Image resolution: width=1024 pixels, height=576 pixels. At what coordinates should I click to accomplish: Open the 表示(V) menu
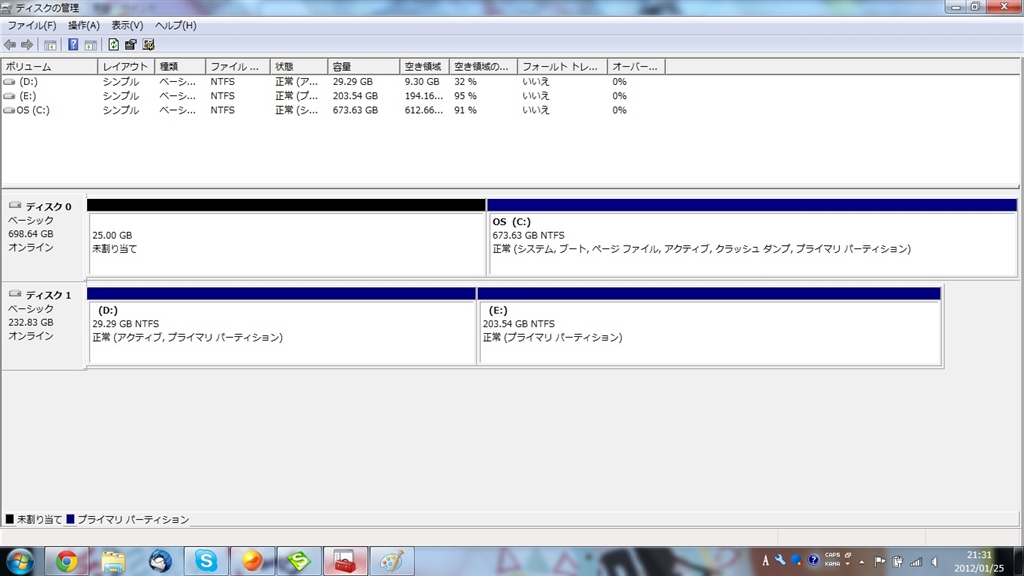(x=127, y=25)
